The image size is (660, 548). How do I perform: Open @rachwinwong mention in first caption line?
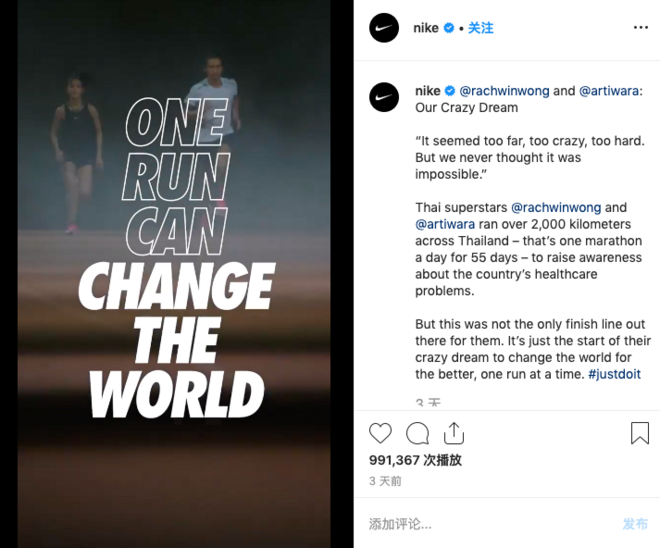click(504, 91)
